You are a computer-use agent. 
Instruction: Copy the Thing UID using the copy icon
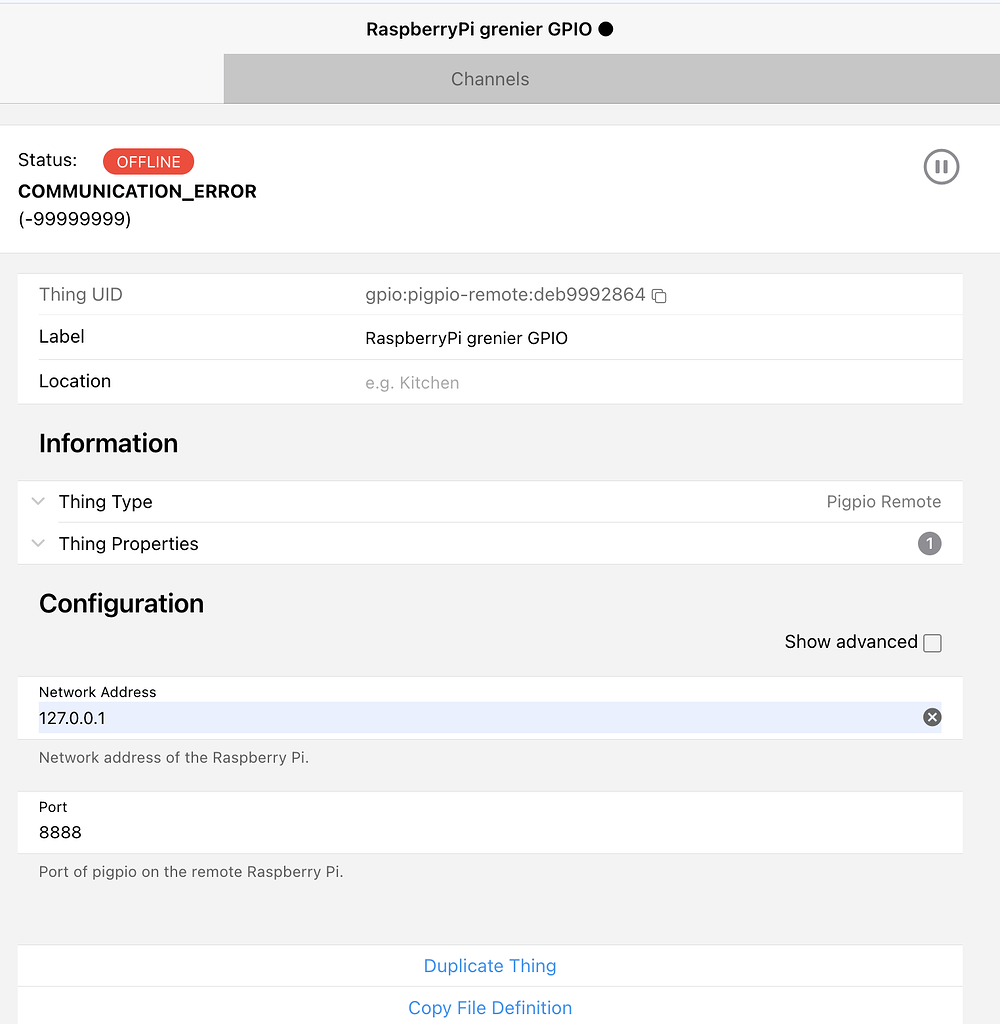658,296
